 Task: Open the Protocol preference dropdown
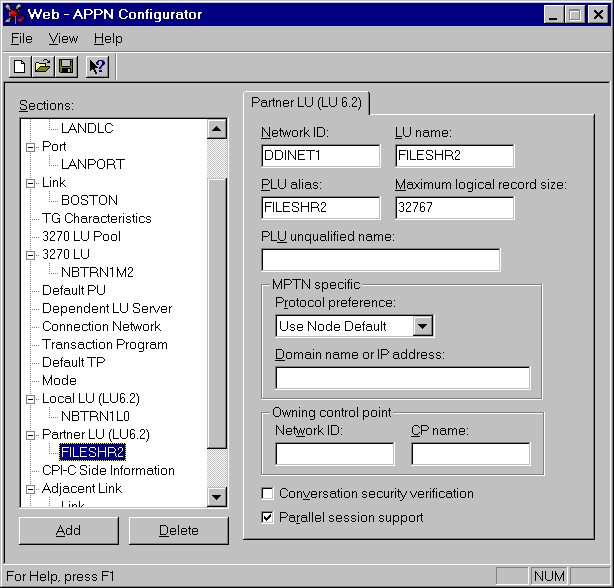(423, 326)
